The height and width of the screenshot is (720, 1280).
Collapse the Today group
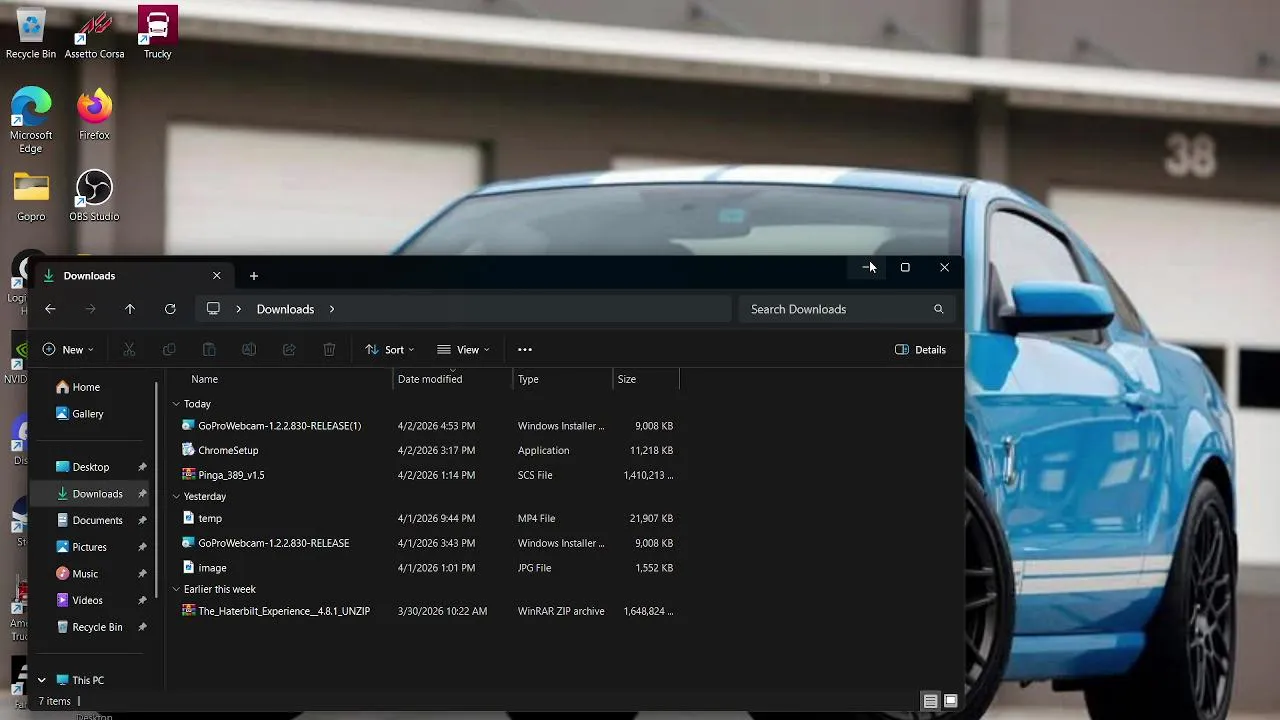[176, 404]
